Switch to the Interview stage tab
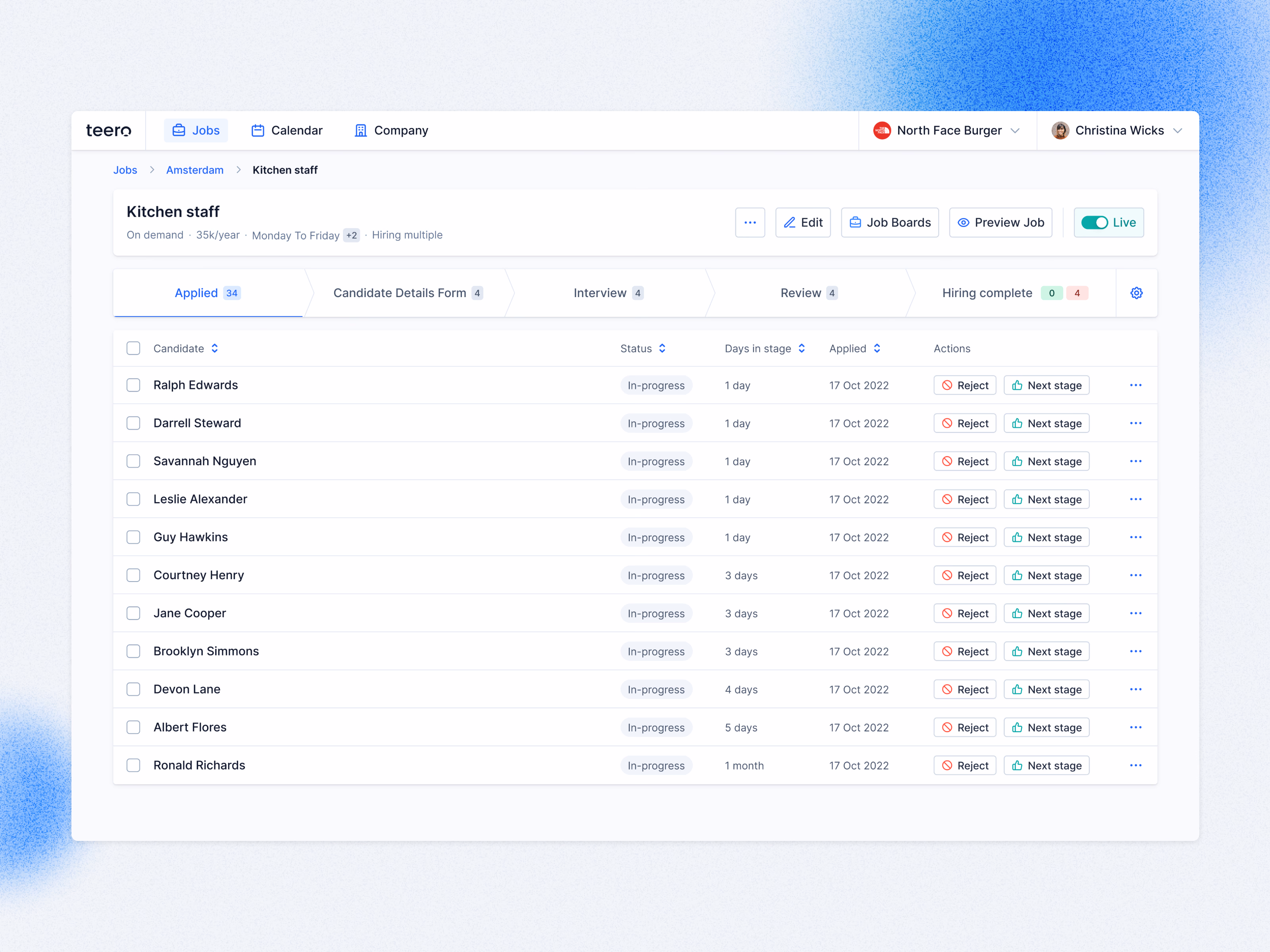This screenshot has height=952, width=1270. coord(608,293)
